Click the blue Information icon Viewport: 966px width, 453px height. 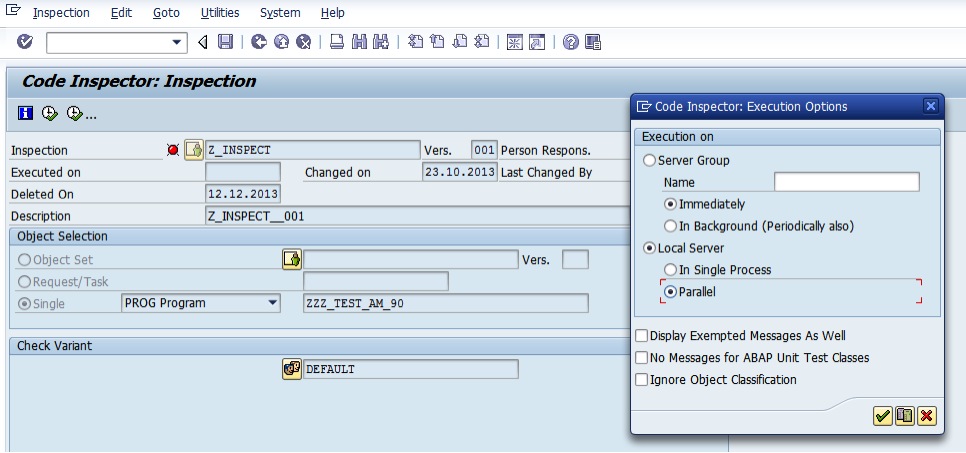26,114
